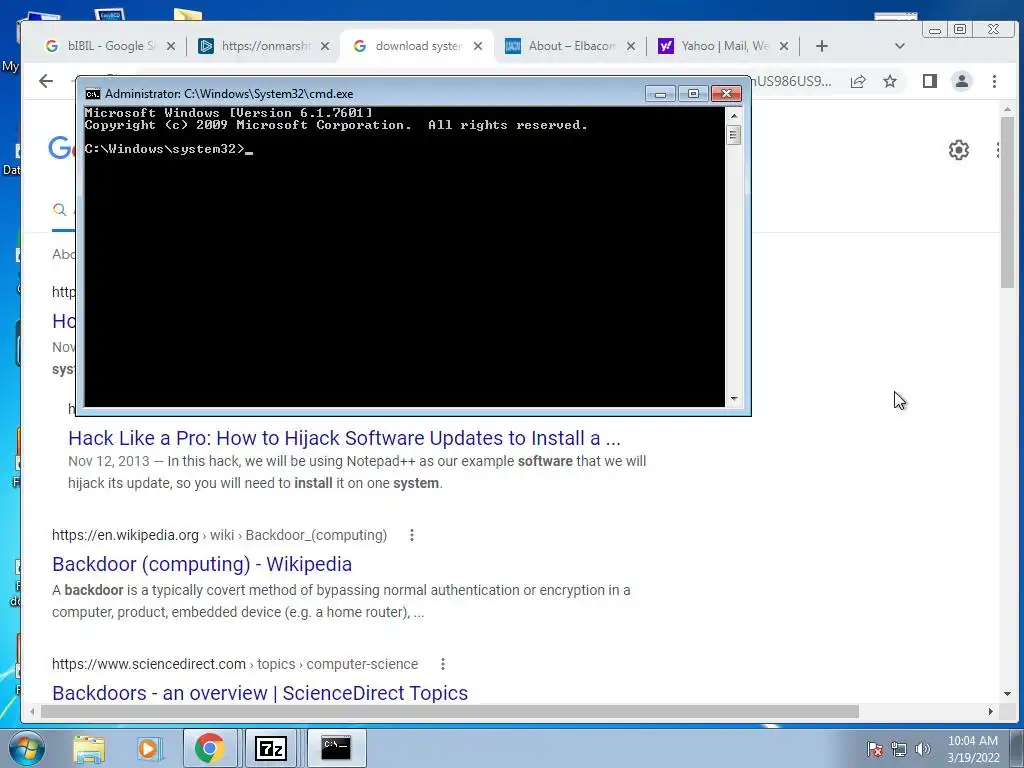Open options for the ScienceDirect result
The image size is (1024, 768).
coord(443,664)
